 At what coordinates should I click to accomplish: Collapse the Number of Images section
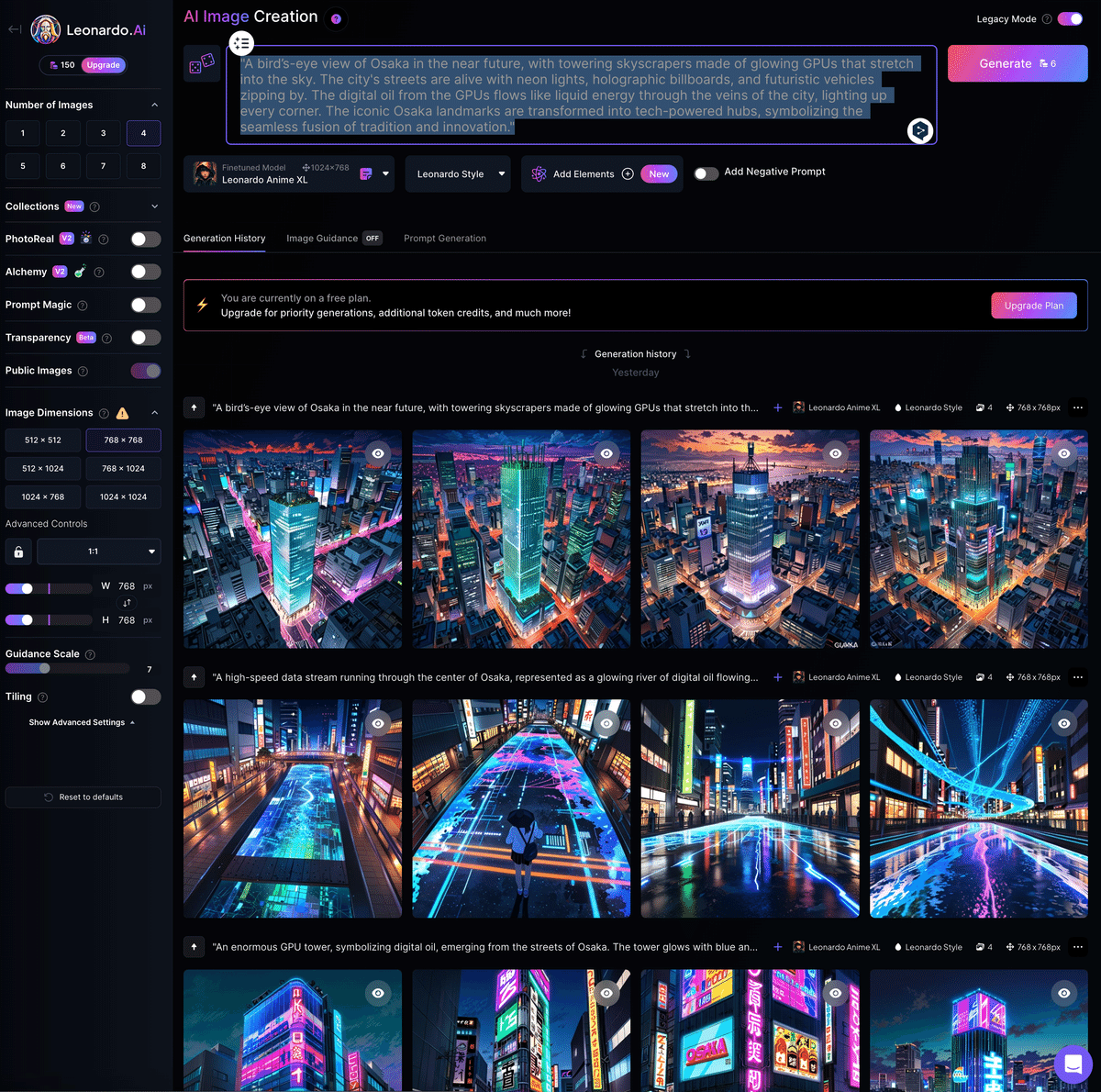pos(154,105)
